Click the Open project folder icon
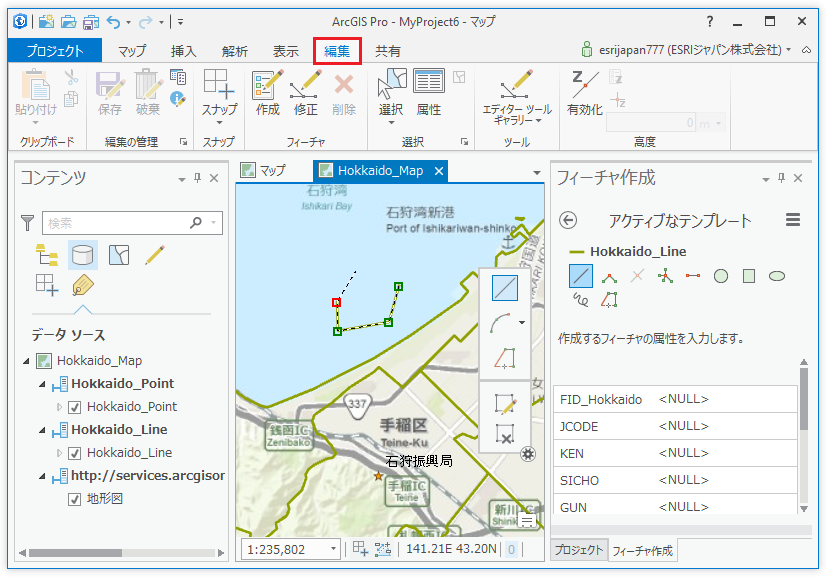The width and height of the screenshot is (826, 577). [x=68, y=22]
